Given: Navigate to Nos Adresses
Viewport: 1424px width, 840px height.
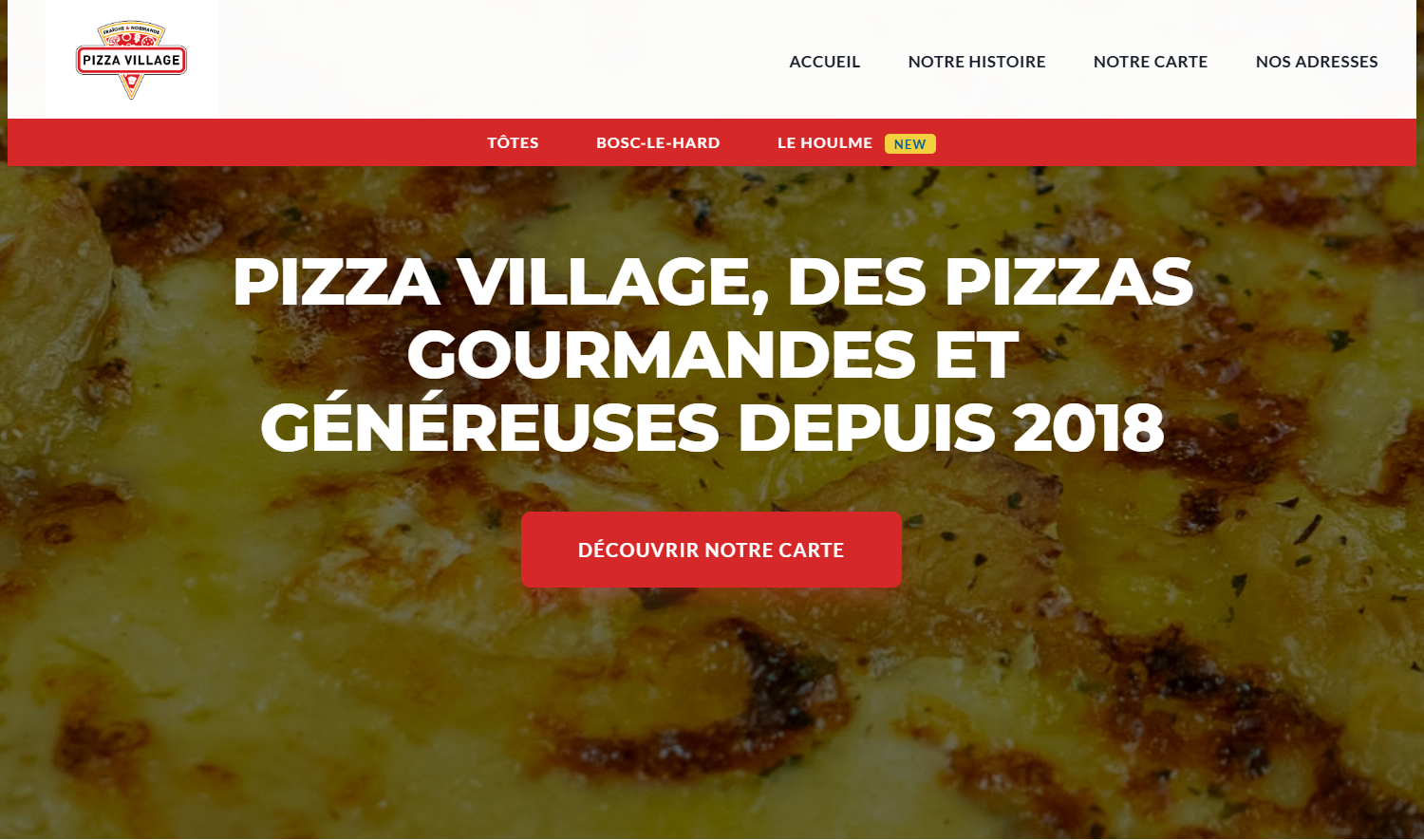Looking at the screenshot, I should pyautogui.click(x=1317, y=62).
